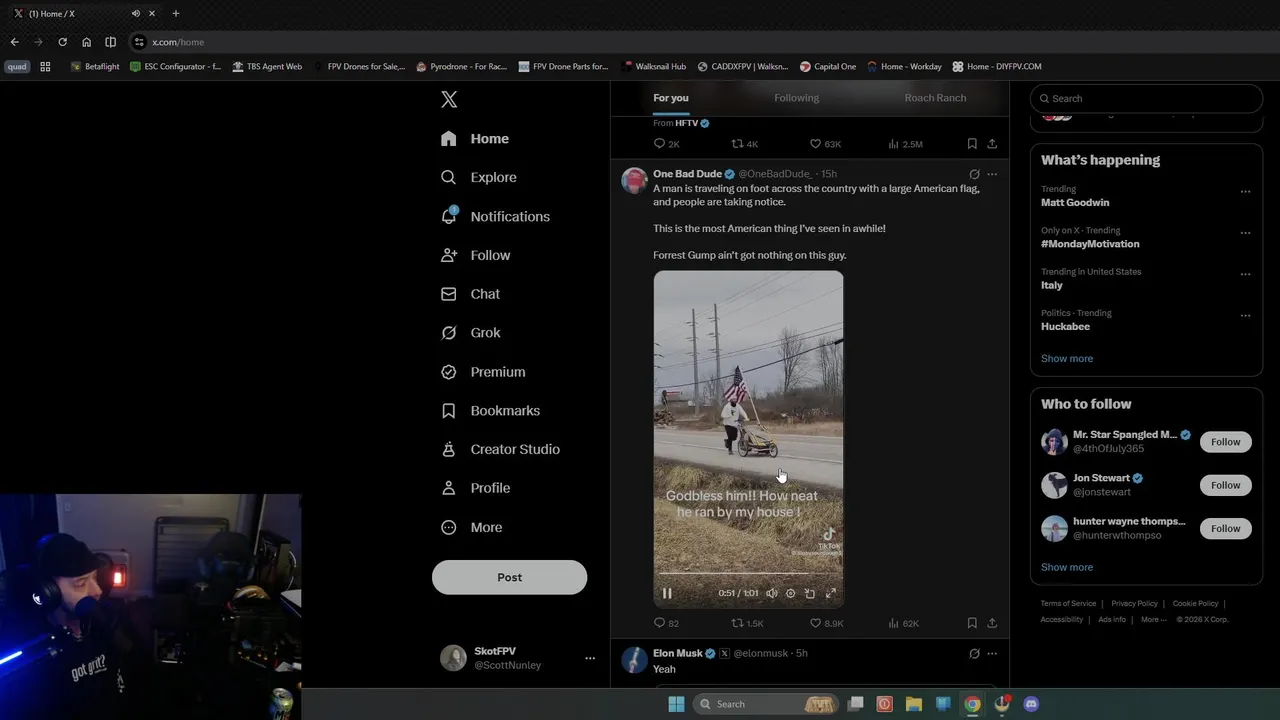Open the Walksnail Hub bookmark
This screenshot has width=1280, height=720.
pyautogui.click(x=653, y=66)
